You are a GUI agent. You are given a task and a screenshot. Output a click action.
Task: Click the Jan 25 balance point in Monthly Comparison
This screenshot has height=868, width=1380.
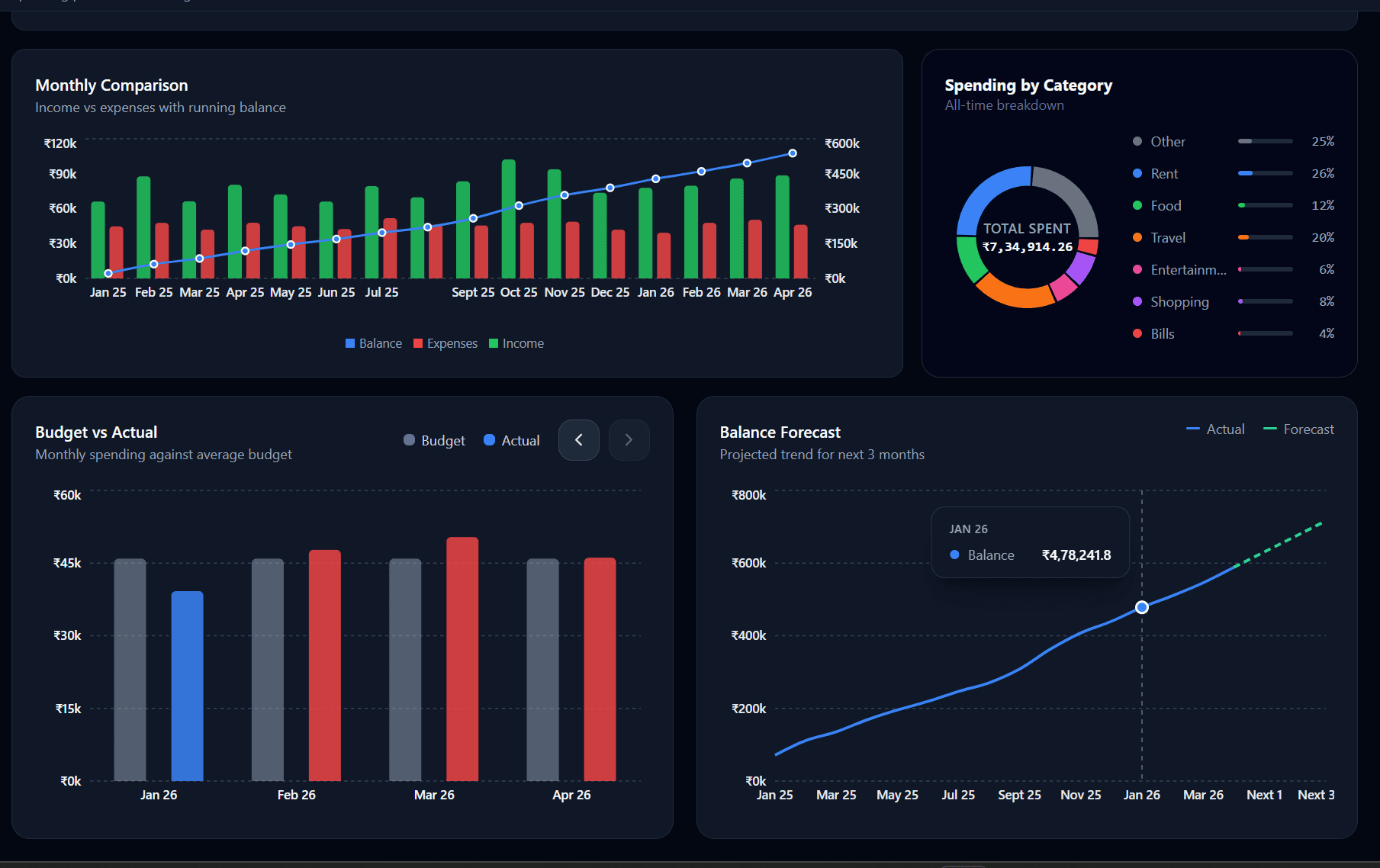click(x=108, y=273)
